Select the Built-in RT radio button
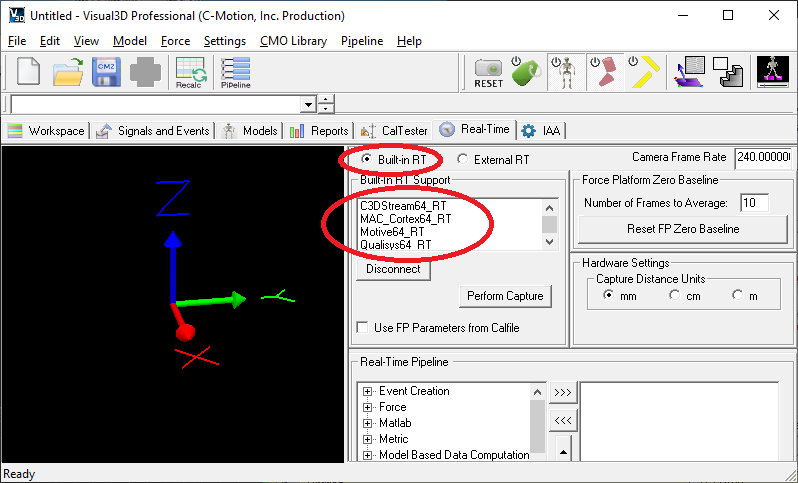 tap(365, 159)
